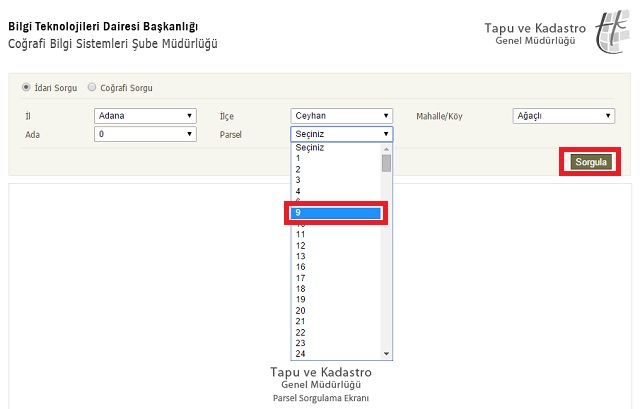Click the Parsel list scroll-down arrow
The height and width of the screenshot is (409, 640).
click(x=386, y=354)
